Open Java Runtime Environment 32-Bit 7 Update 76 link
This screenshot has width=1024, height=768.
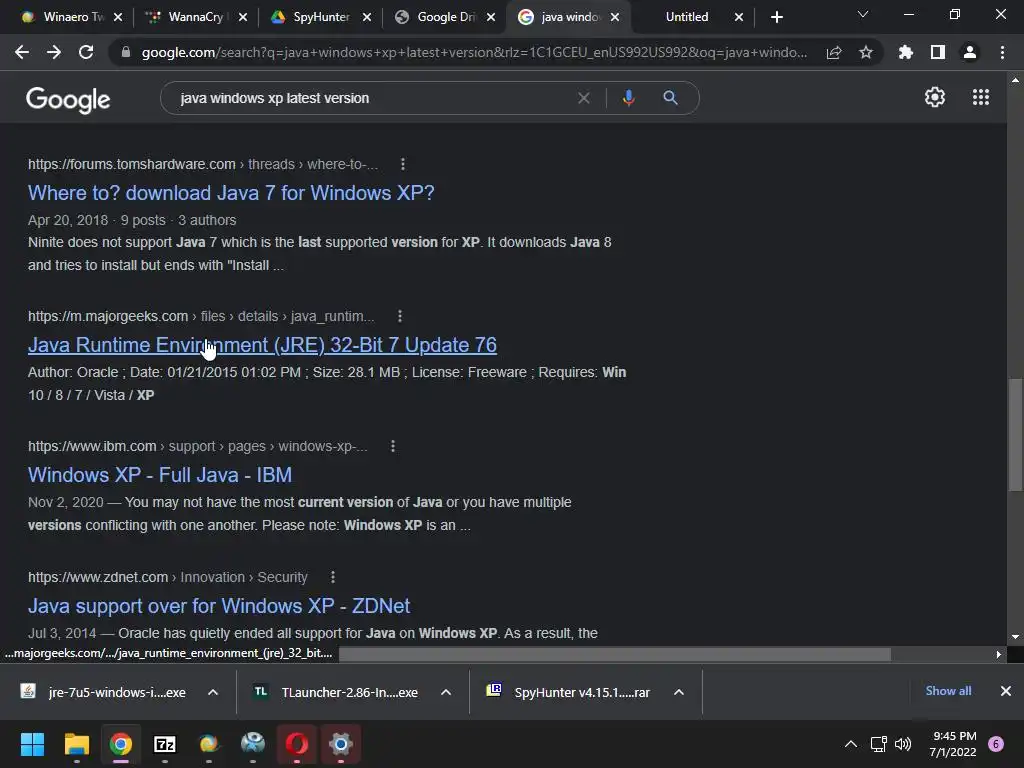click(263, 345)
